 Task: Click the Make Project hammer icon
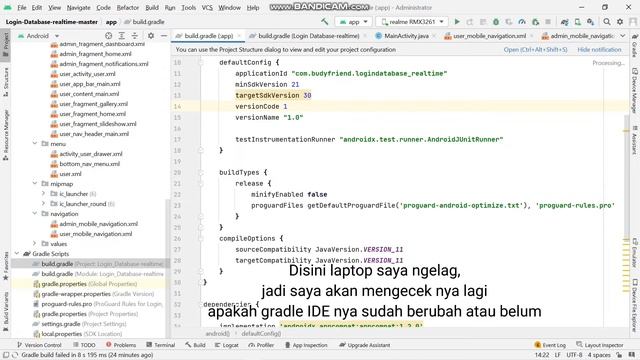324,22
